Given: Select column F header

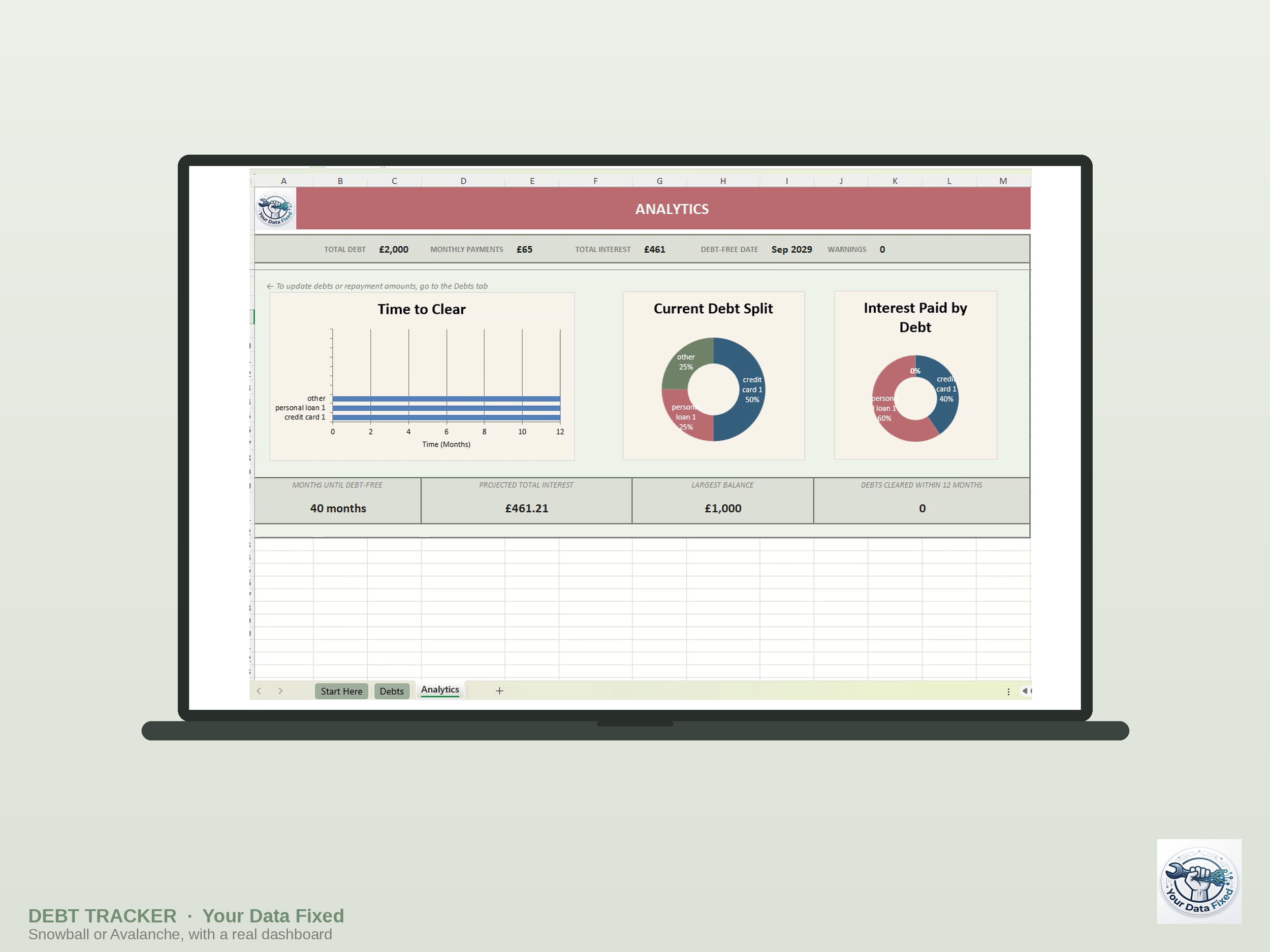Looking at the screenshot, I should point(595,181).
